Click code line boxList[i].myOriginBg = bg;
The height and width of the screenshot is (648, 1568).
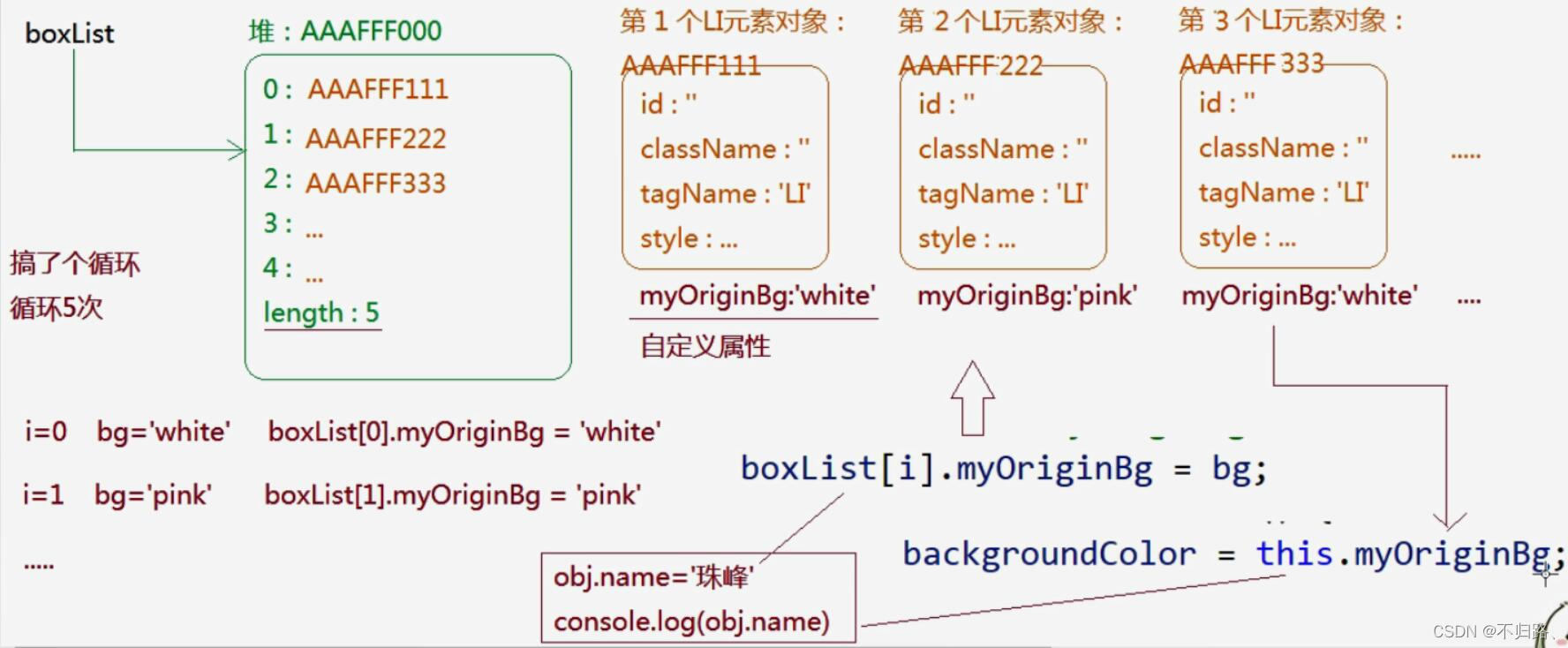1004,468
